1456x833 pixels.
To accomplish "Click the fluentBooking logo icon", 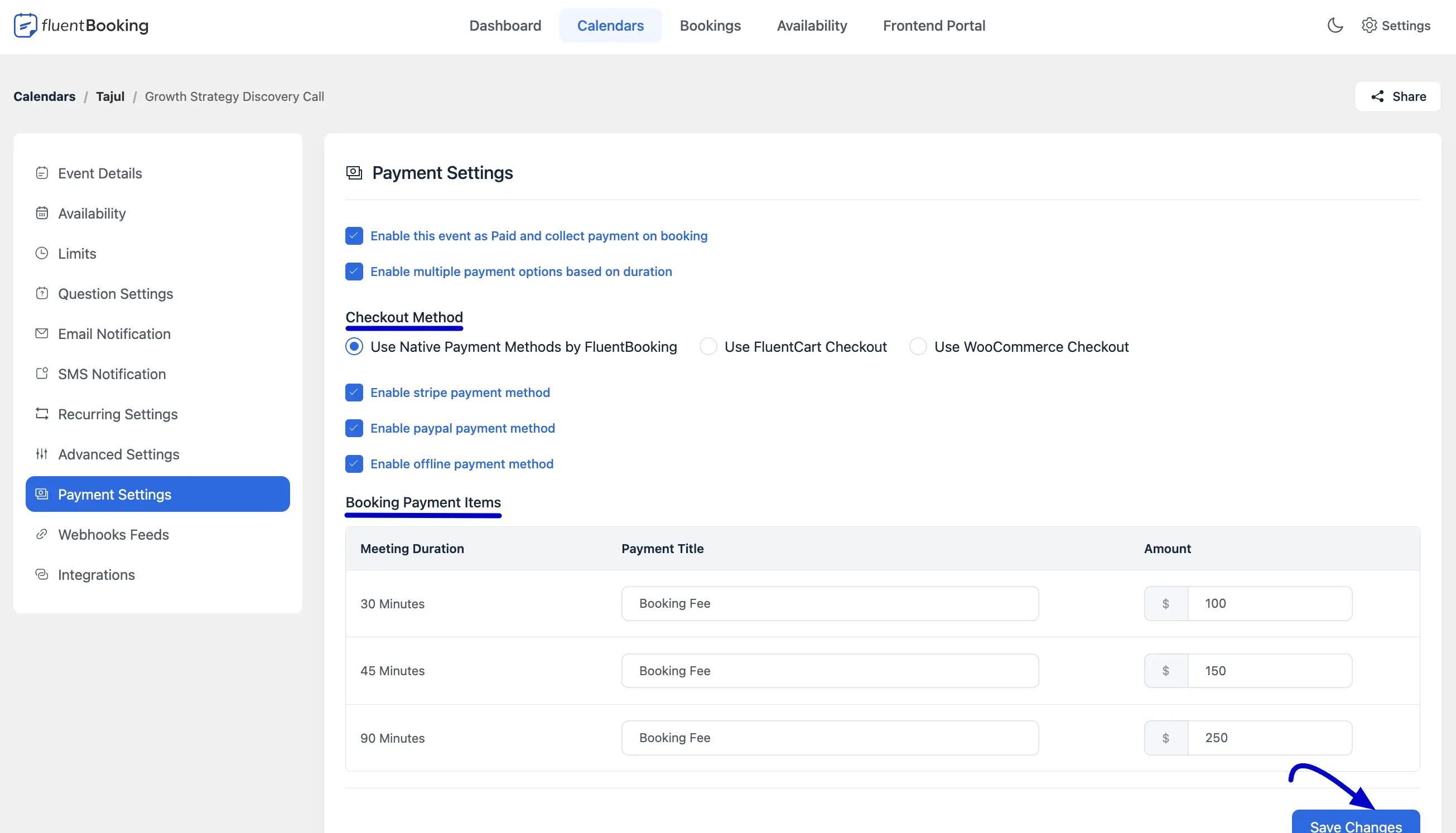I will tap(25, 25).
